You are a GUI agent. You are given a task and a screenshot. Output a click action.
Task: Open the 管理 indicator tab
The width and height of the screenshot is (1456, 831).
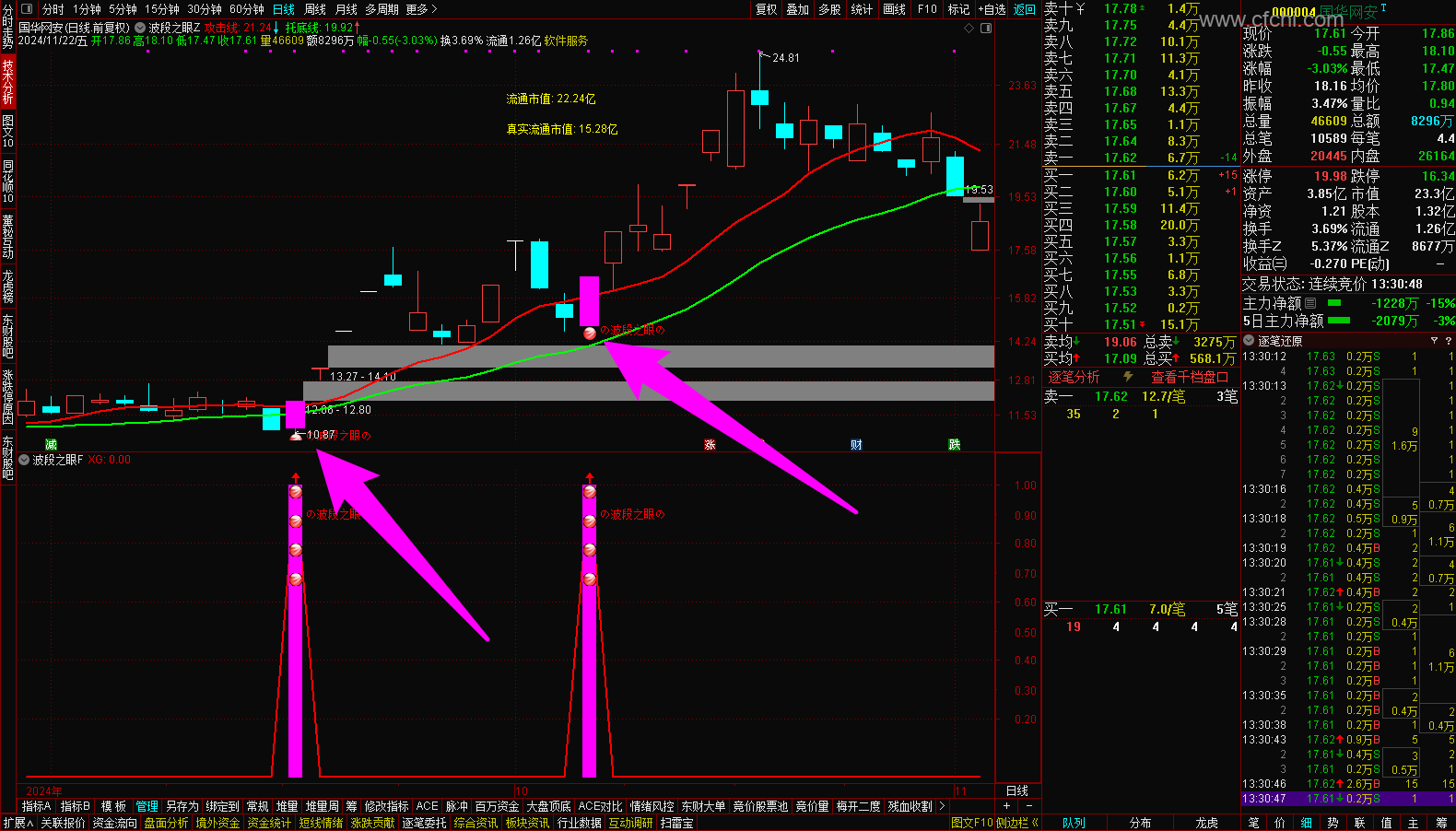click(147, 806)
